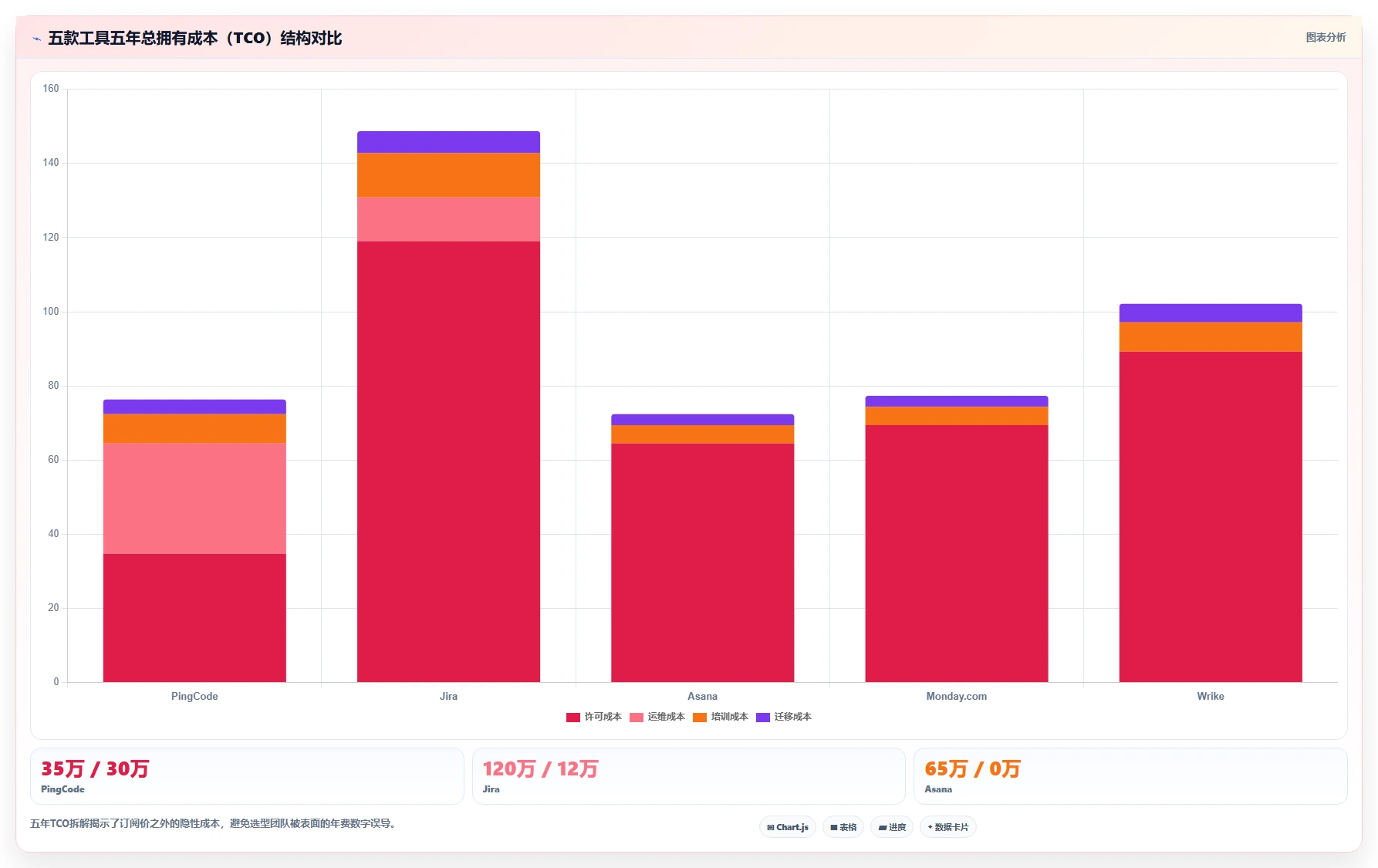This screenshot has width=1378, height=868.
Task: Click the 80 y-axis tick label
Action: coord(53,386)
